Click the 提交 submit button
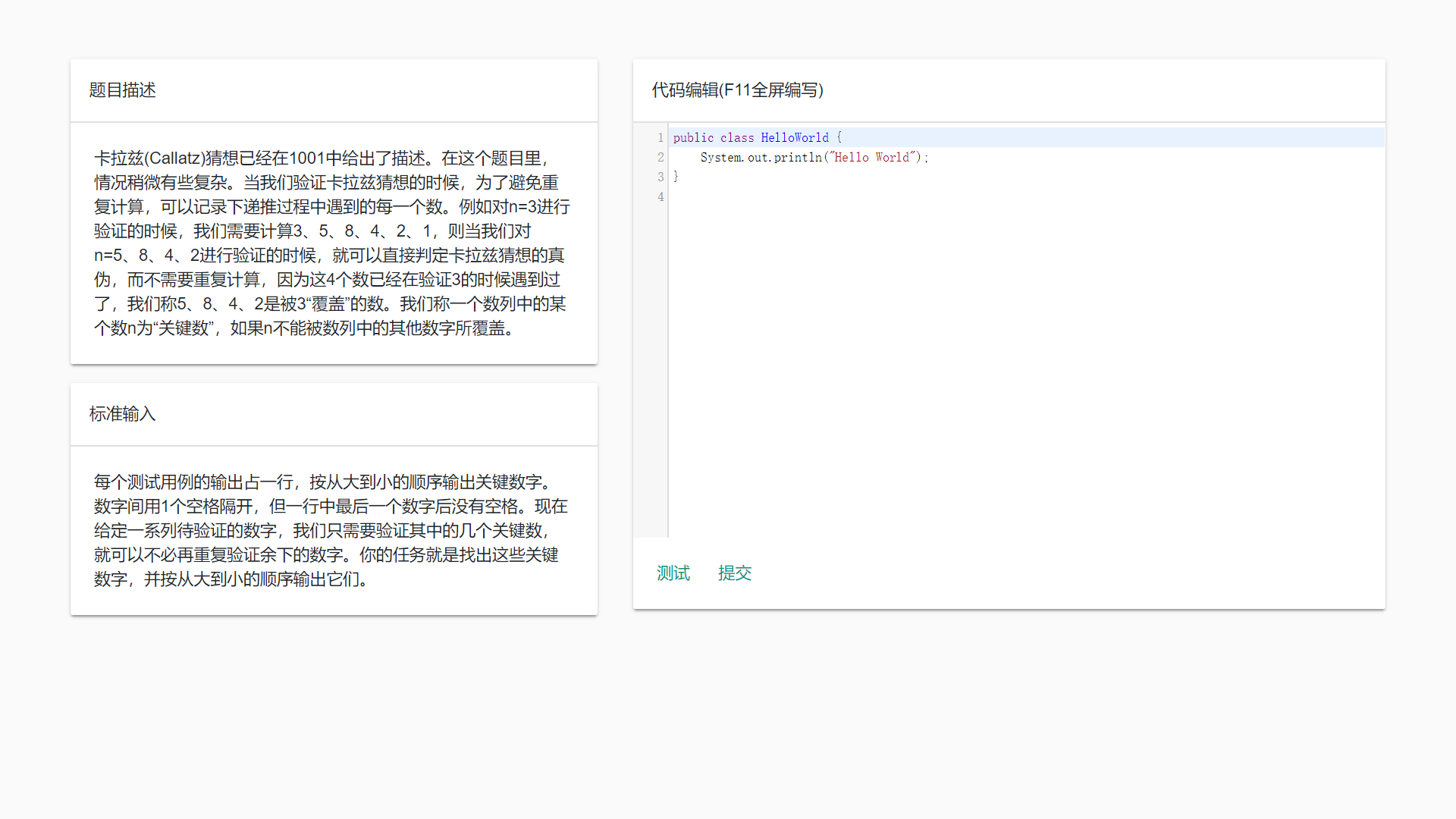Screen dimensions: 1456x819 coord(734,573)
